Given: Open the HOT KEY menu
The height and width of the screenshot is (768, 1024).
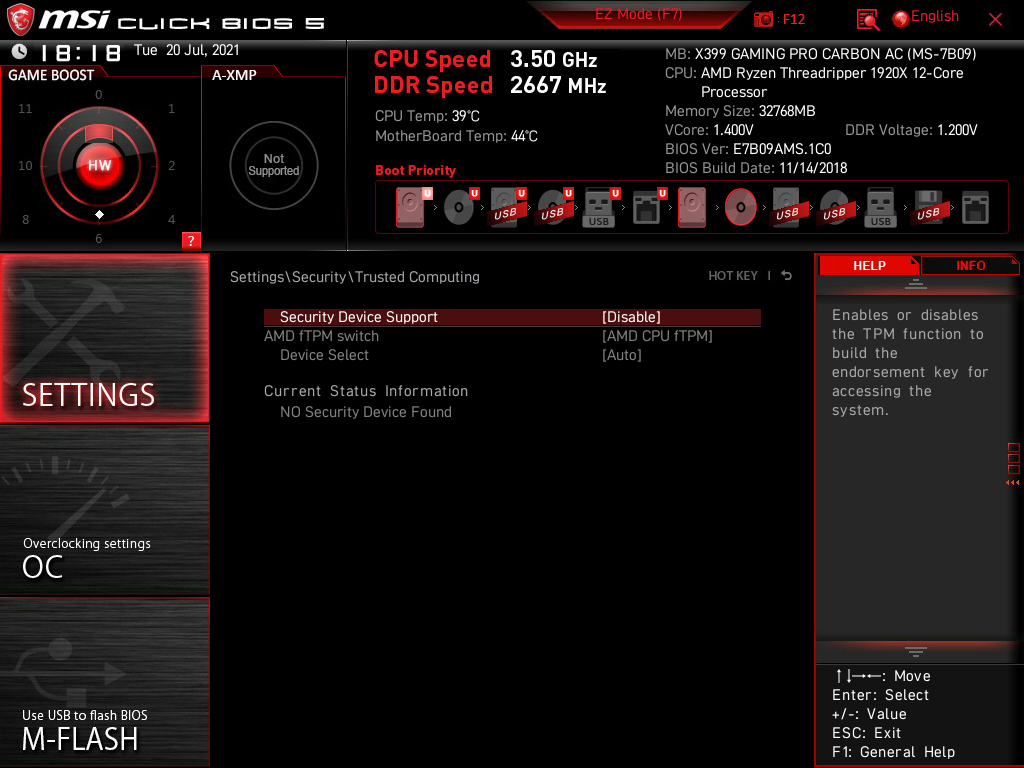Looking at the screenshot, I should coord(733,276).
